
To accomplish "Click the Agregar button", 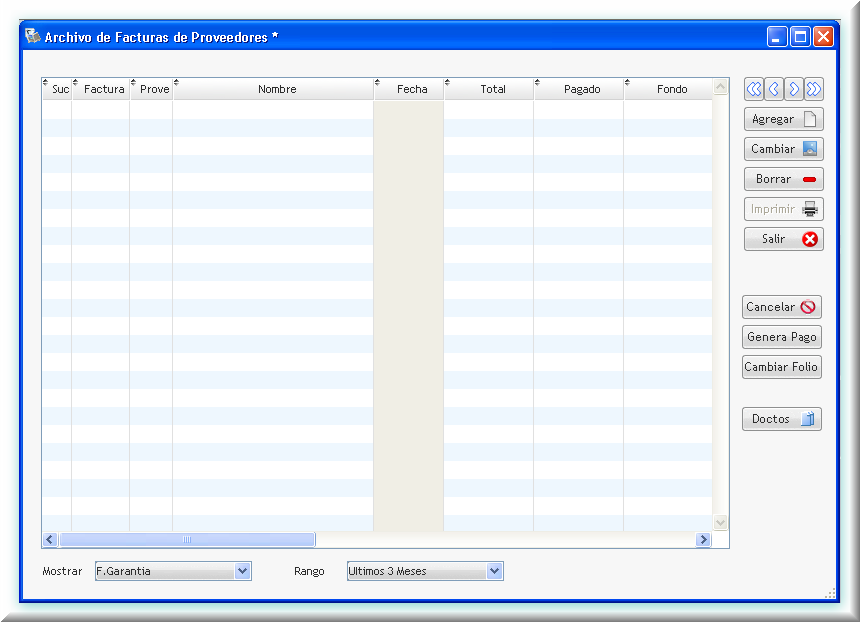I will coord(784,119).
